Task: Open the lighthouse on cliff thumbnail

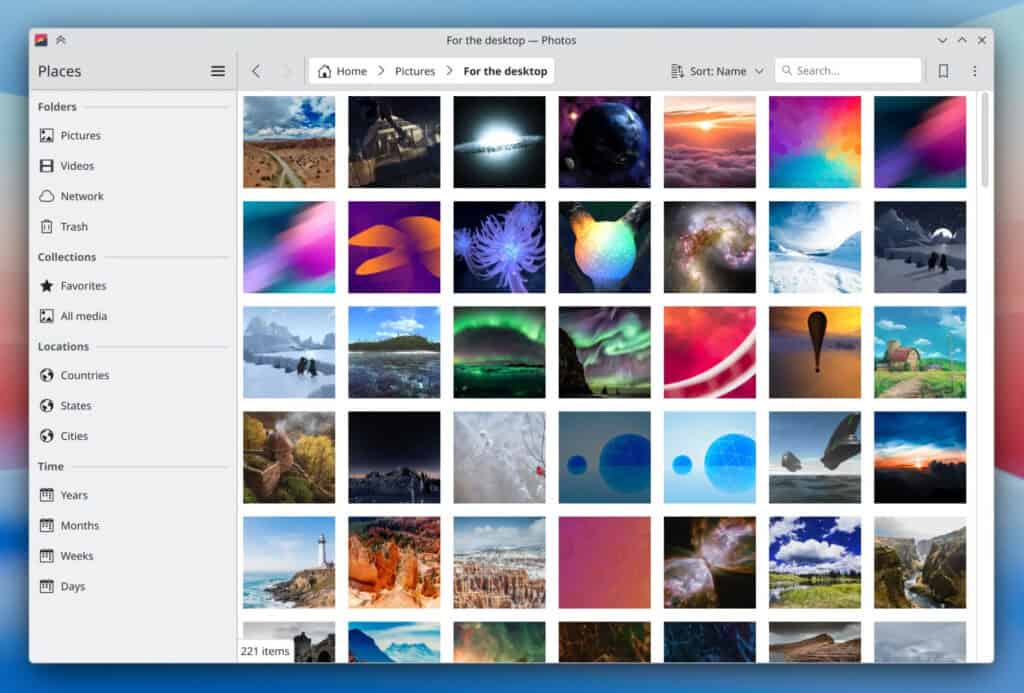Action: [289, 562]
